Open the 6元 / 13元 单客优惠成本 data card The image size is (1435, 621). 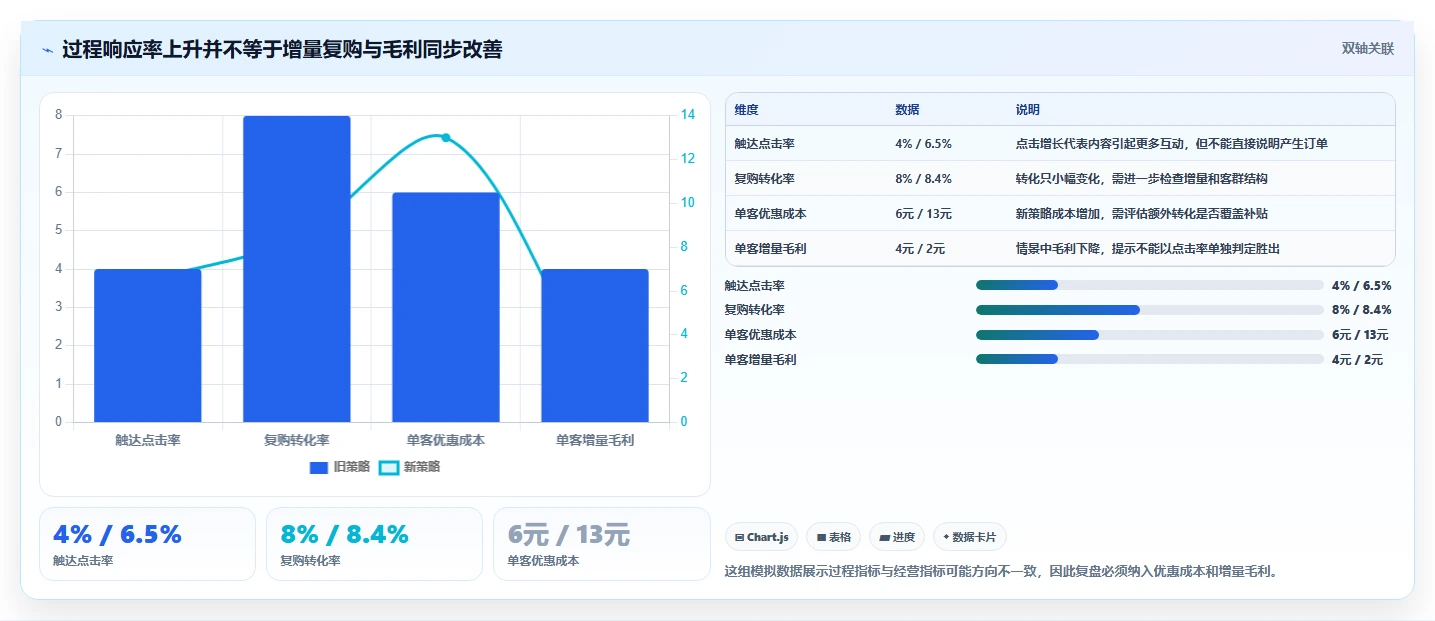601,544
